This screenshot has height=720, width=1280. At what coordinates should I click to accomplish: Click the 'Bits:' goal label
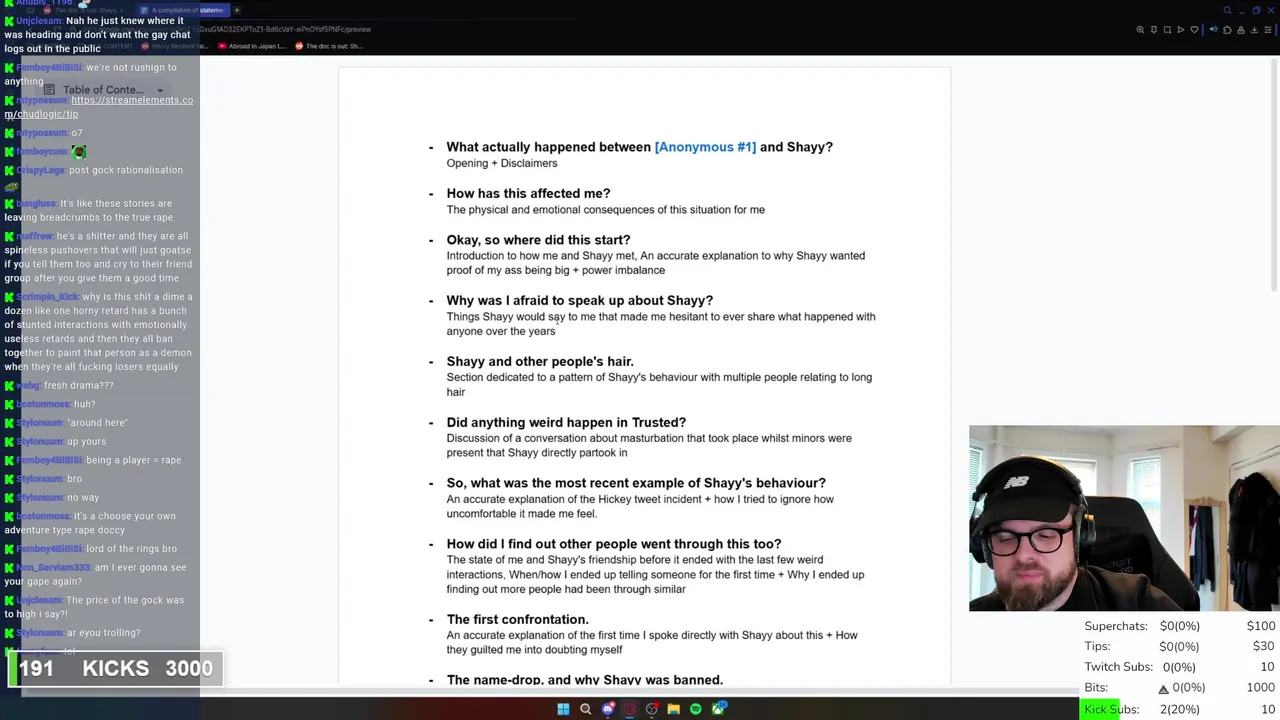[x=1094, y=688]
